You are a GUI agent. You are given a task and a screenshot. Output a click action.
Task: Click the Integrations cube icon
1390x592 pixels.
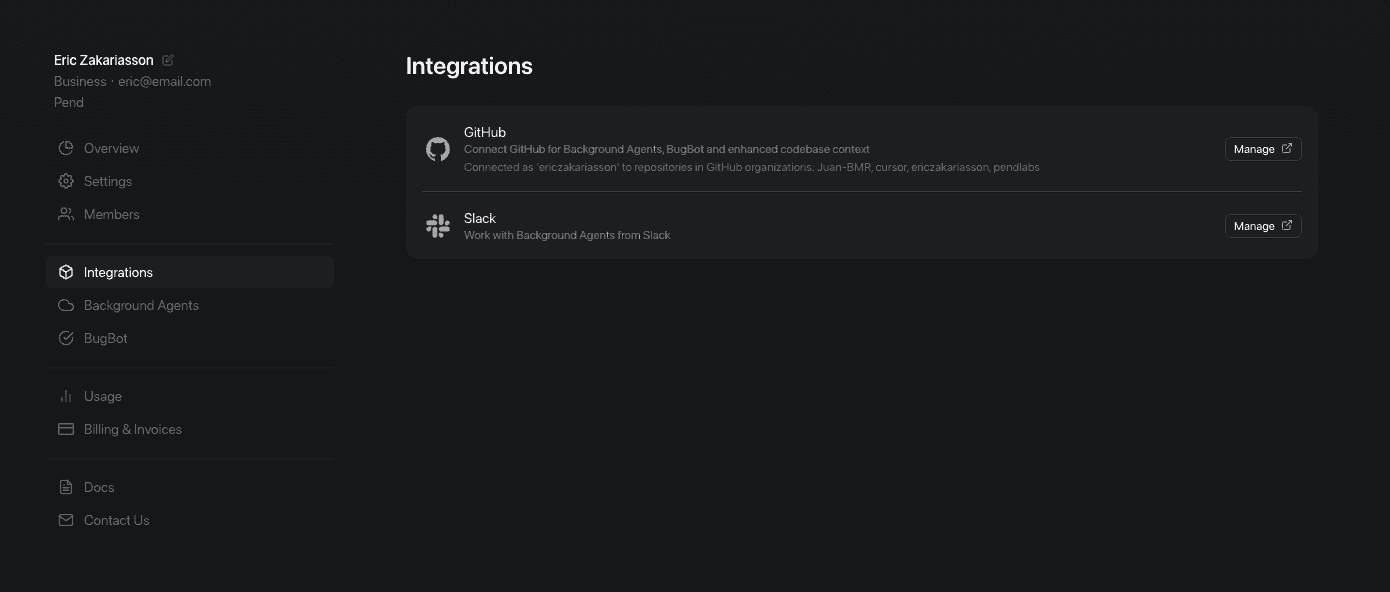(65, 271)
